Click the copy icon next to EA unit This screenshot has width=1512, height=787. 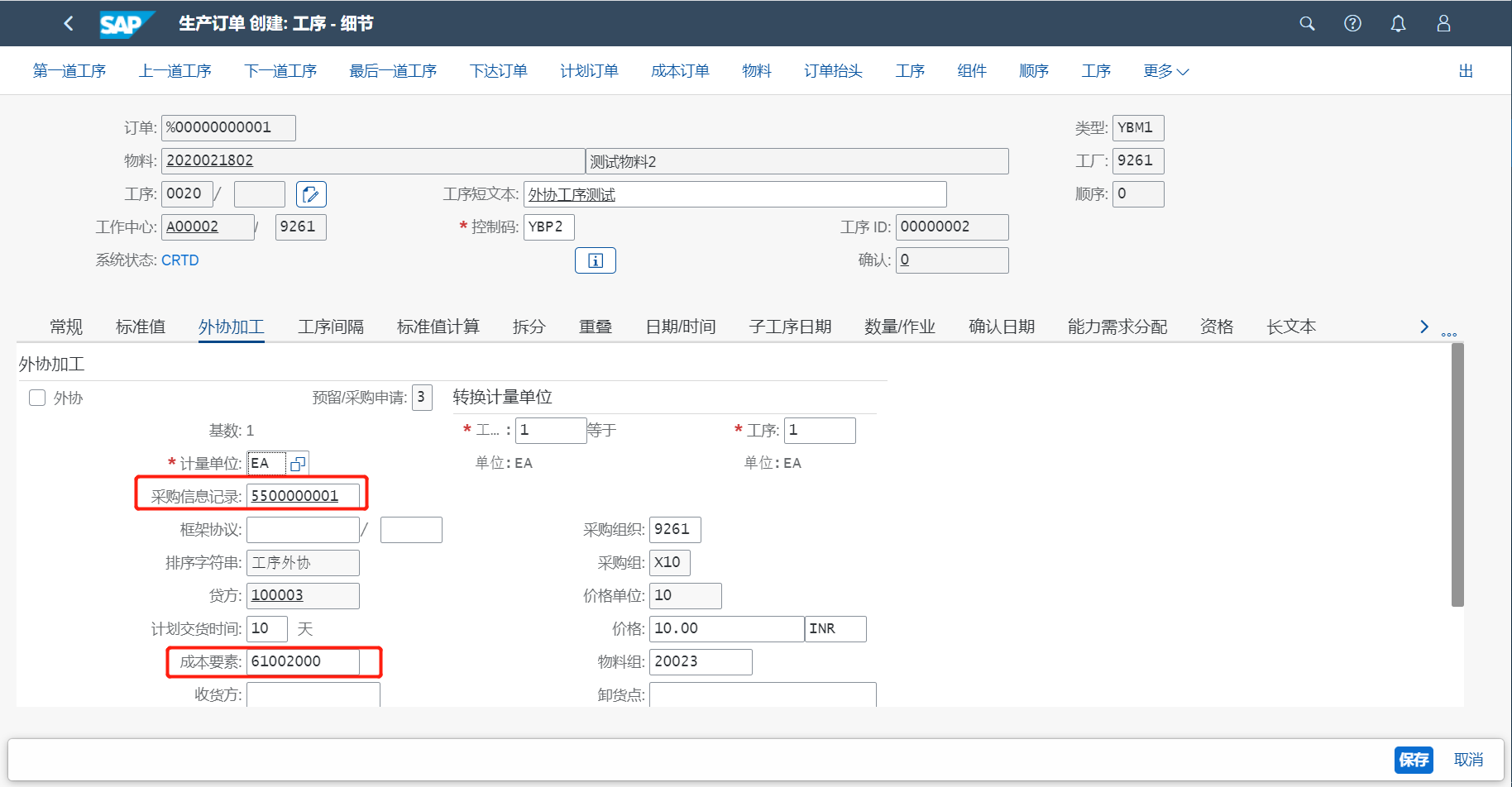point(298,463)
